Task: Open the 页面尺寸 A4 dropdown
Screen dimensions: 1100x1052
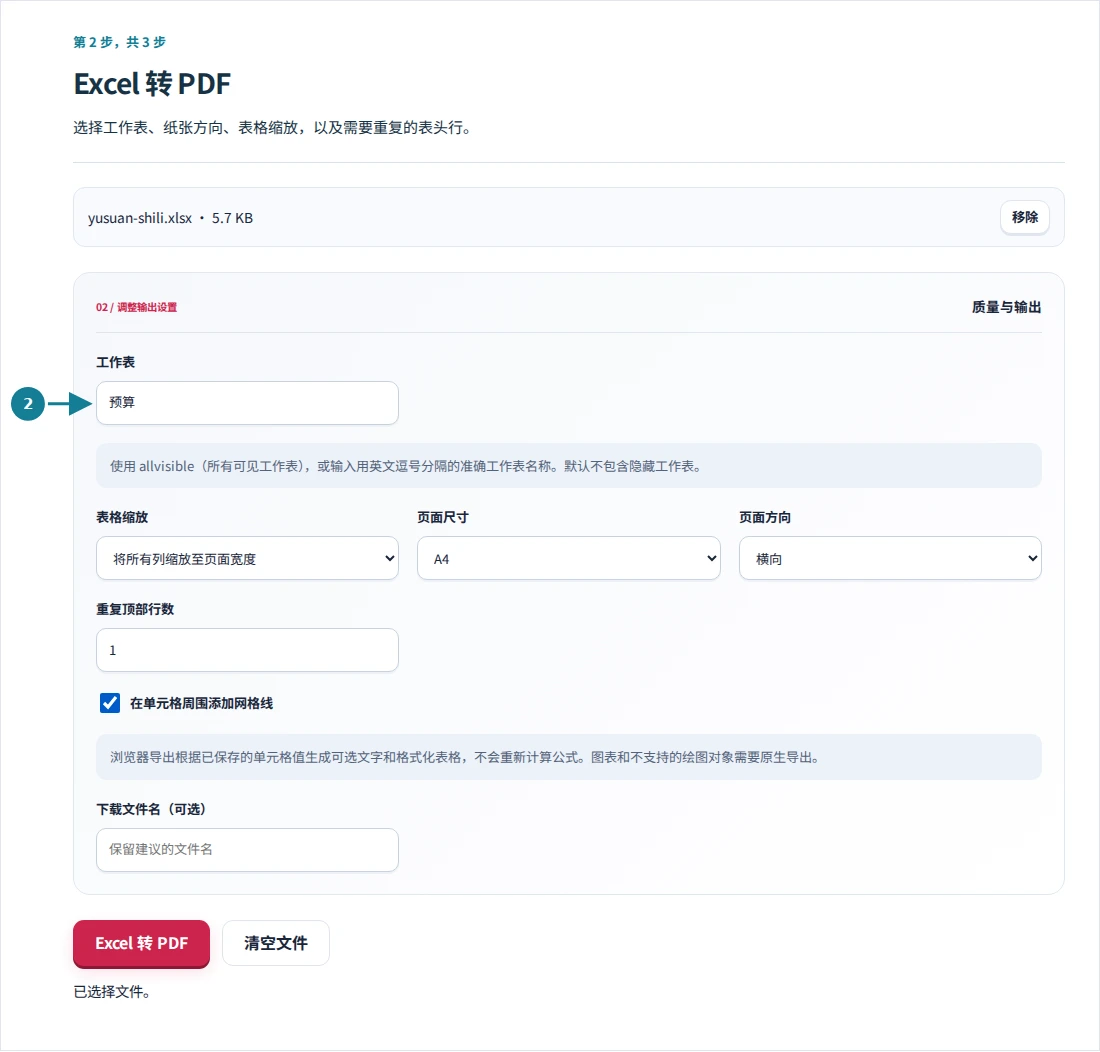Action: coord(568,558)
